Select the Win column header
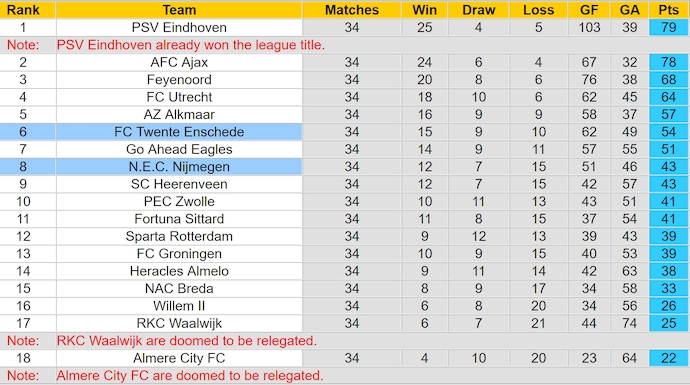 pyautogui.click(x=424, y=10)
